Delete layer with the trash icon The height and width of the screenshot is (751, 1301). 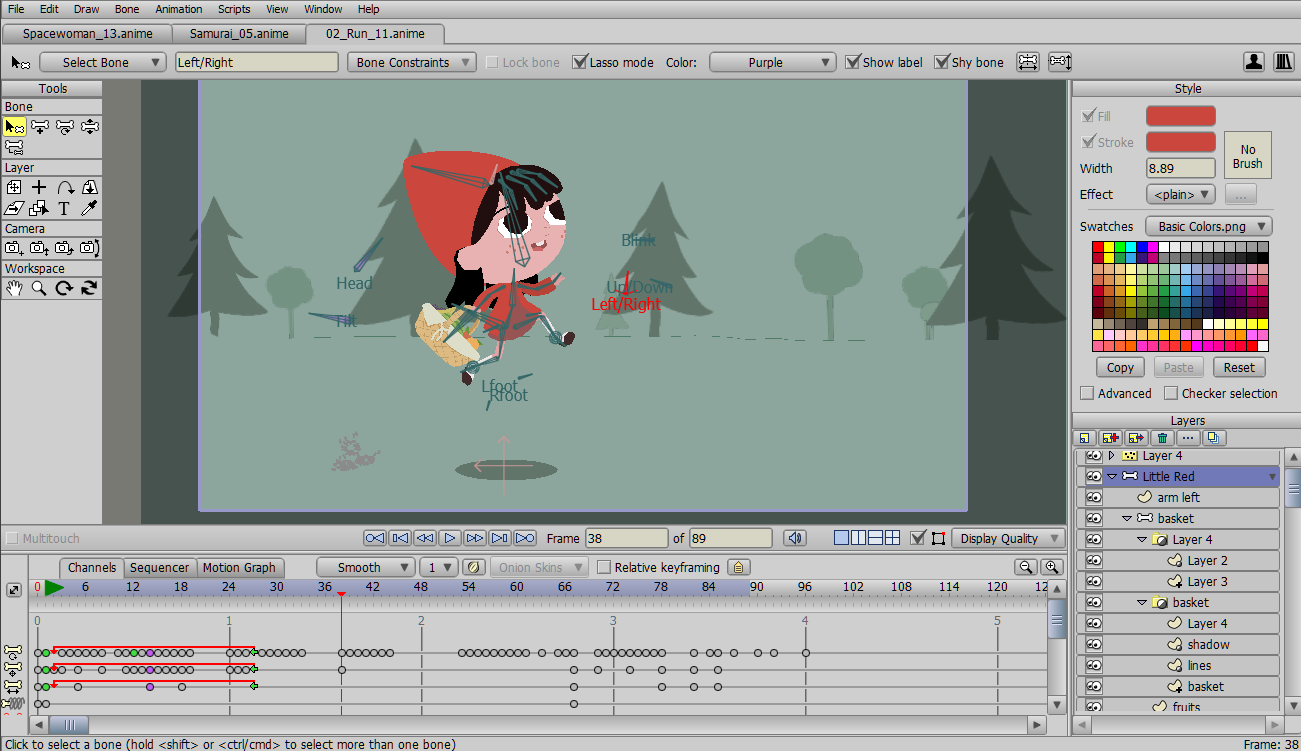pos(1161,438)
